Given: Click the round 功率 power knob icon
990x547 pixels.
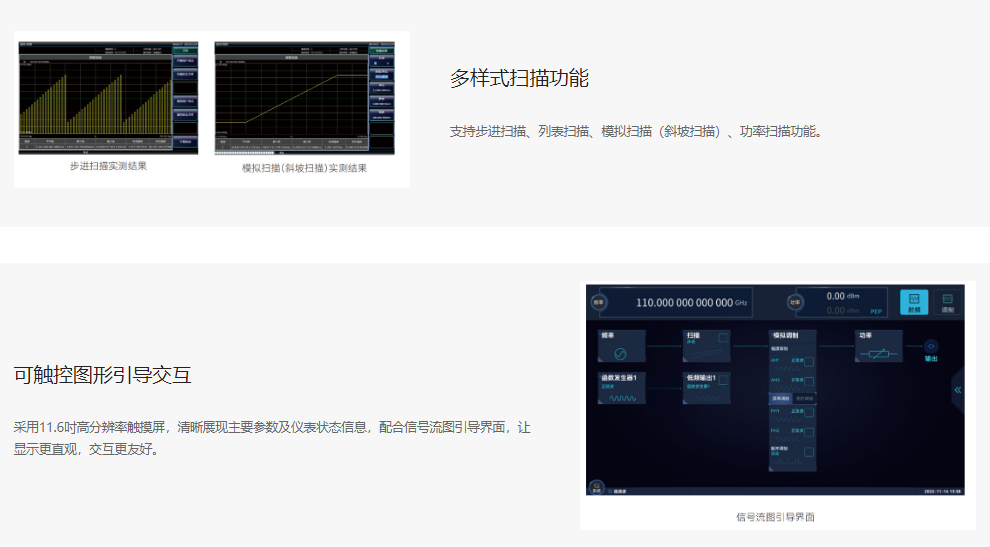Looking at the screenshot, I should pyautogui.click(x=795, y=301).
